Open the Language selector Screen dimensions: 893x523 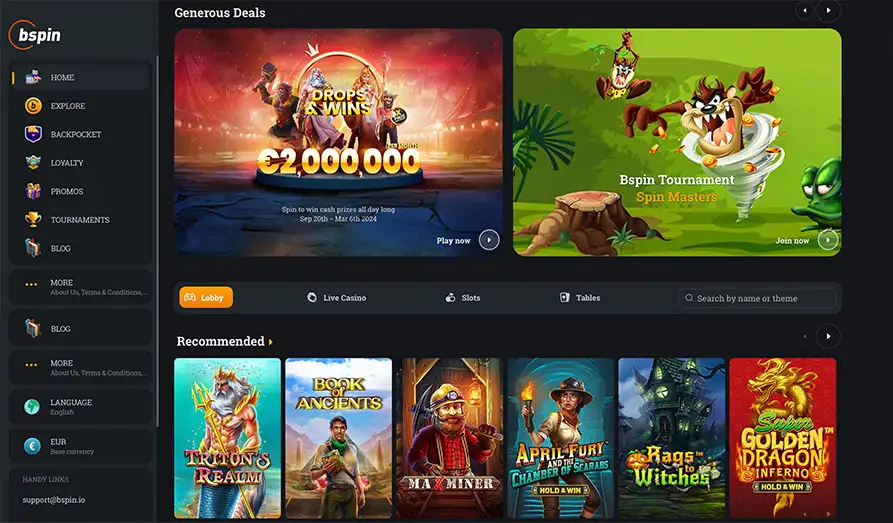pyautogui.click(x=81, y=407)
